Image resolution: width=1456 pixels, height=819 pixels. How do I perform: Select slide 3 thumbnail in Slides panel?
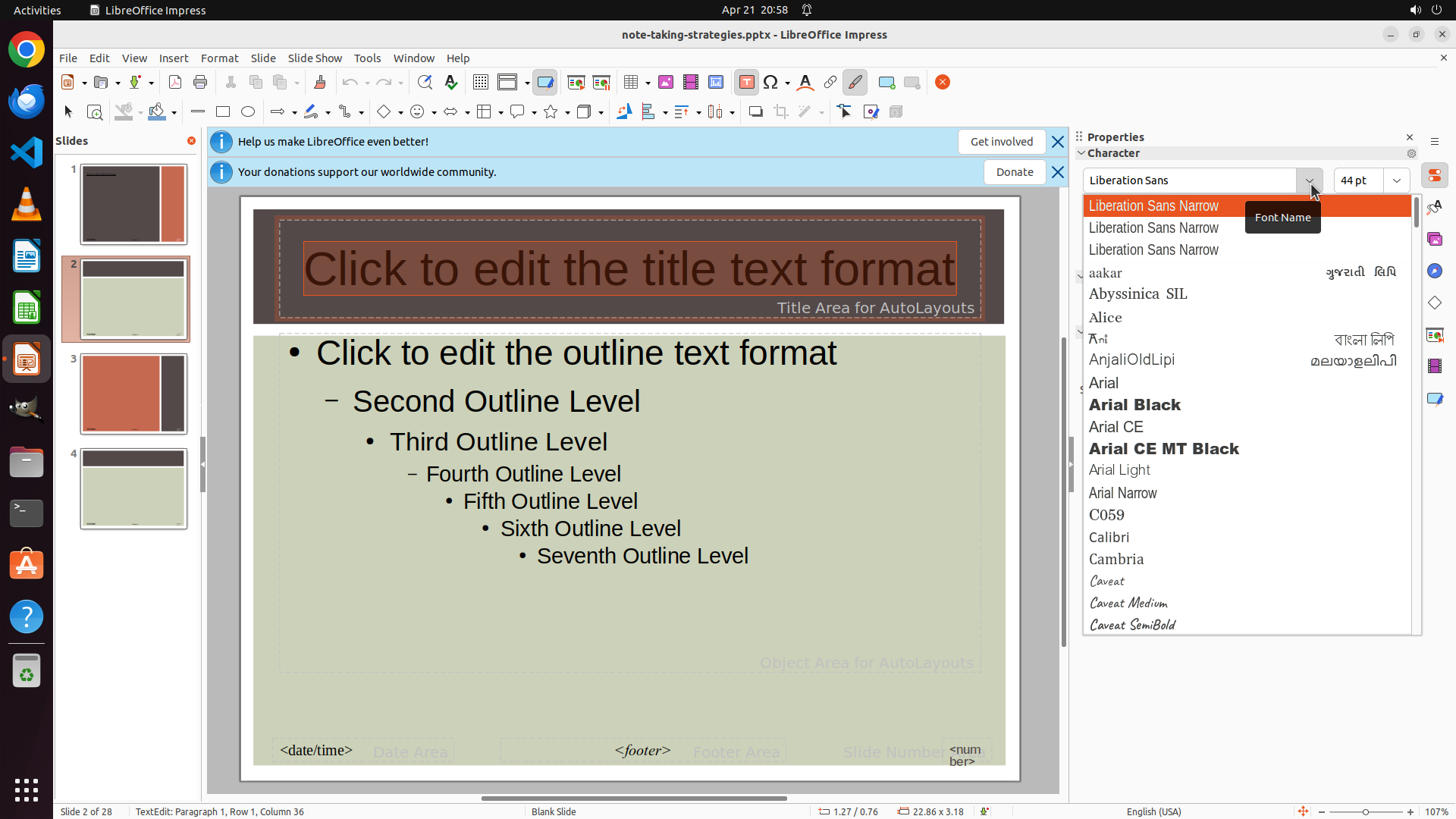(x=133, y=394)
